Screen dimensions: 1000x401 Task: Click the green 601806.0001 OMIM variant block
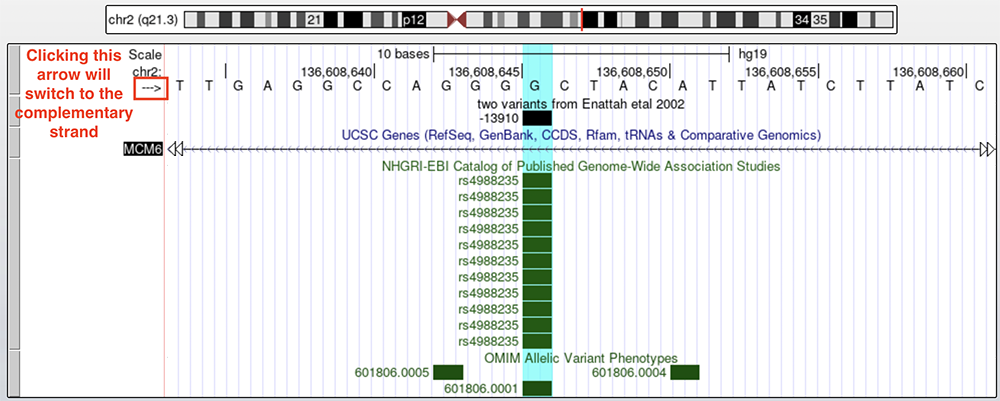537,388
